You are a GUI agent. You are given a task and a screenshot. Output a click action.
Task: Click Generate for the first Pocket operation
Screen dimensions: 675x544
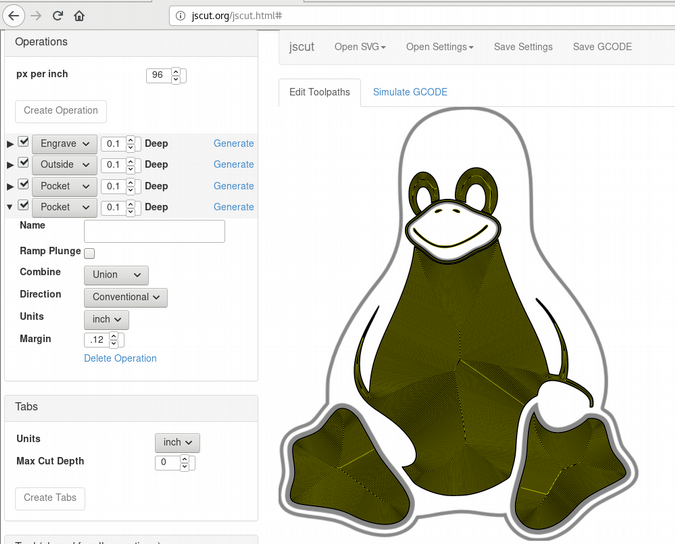click(233, 186)
